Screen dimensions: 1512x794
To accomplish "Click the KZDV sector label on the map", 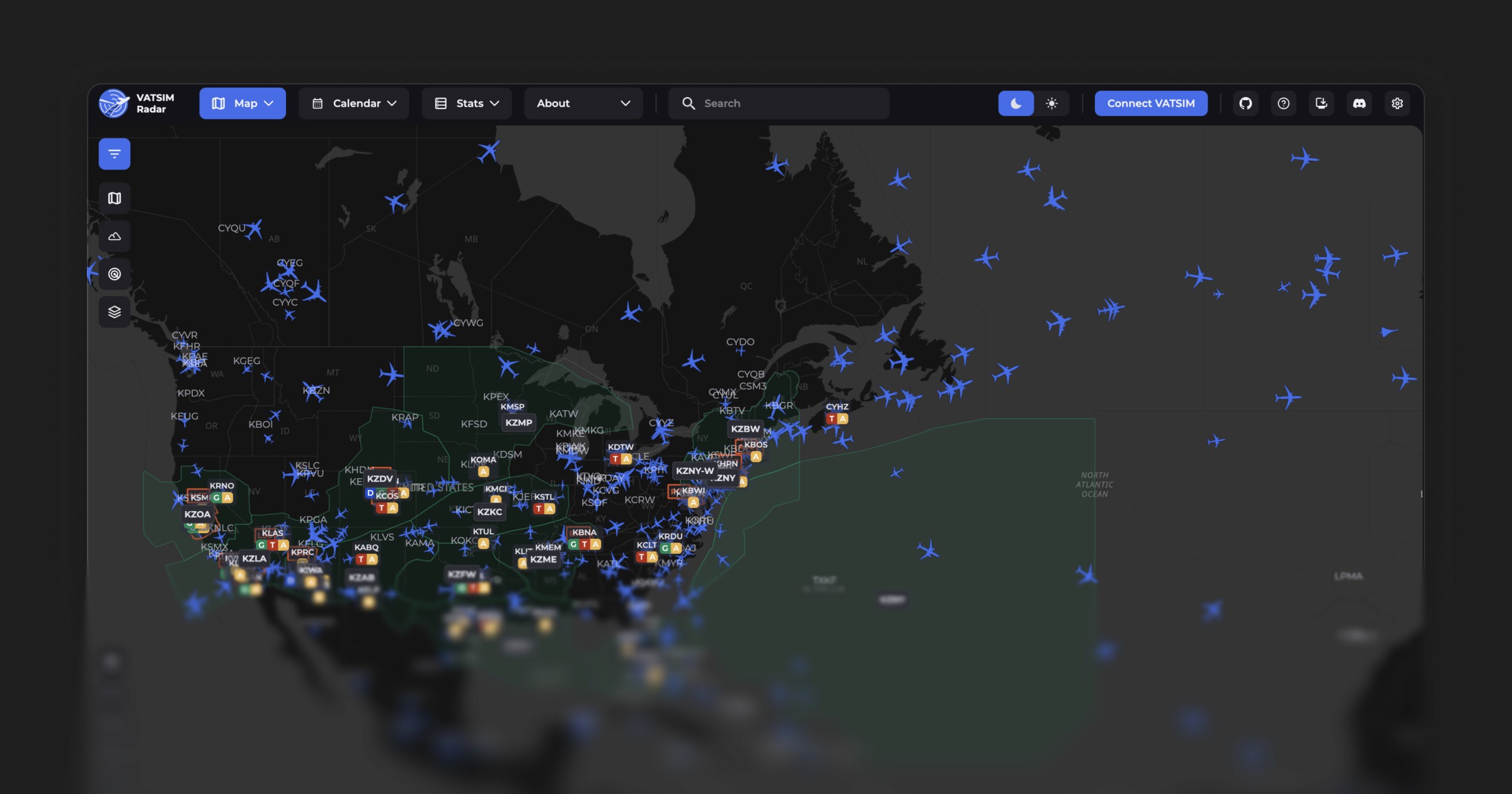I will tap(381, 478).
